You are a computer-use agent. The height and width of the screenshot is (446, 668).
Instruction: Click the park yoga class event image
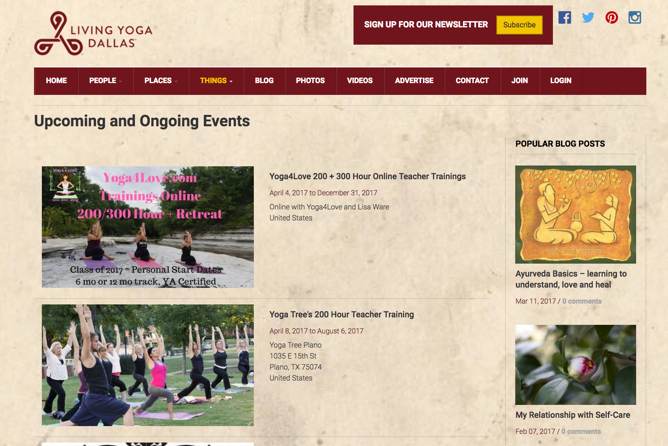click(148, 365)
